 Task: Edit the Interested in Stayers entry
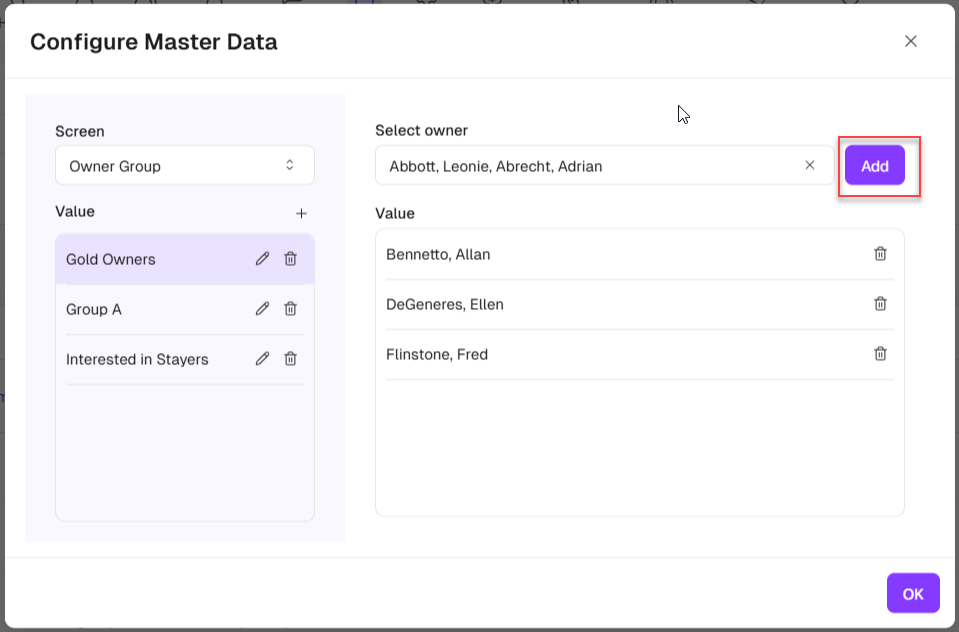click(262, 359)
